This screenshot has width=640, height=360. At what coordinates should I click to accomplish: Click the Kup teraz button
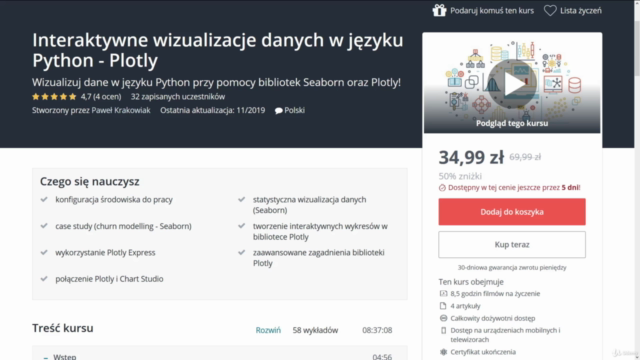512,244
